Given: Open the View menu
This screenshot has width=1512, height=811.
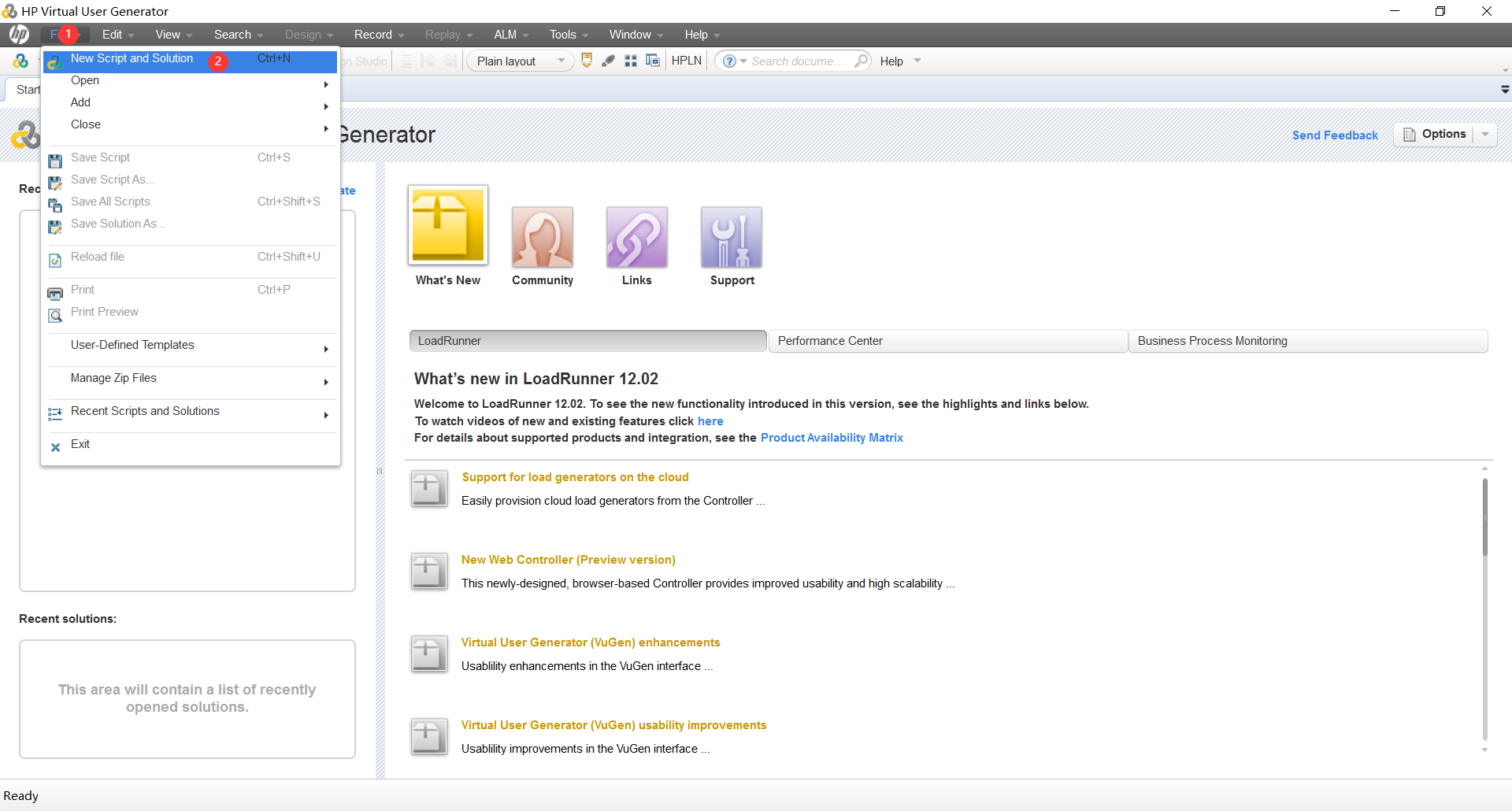Looking at the screenshot, I should (x=173, y=35).
